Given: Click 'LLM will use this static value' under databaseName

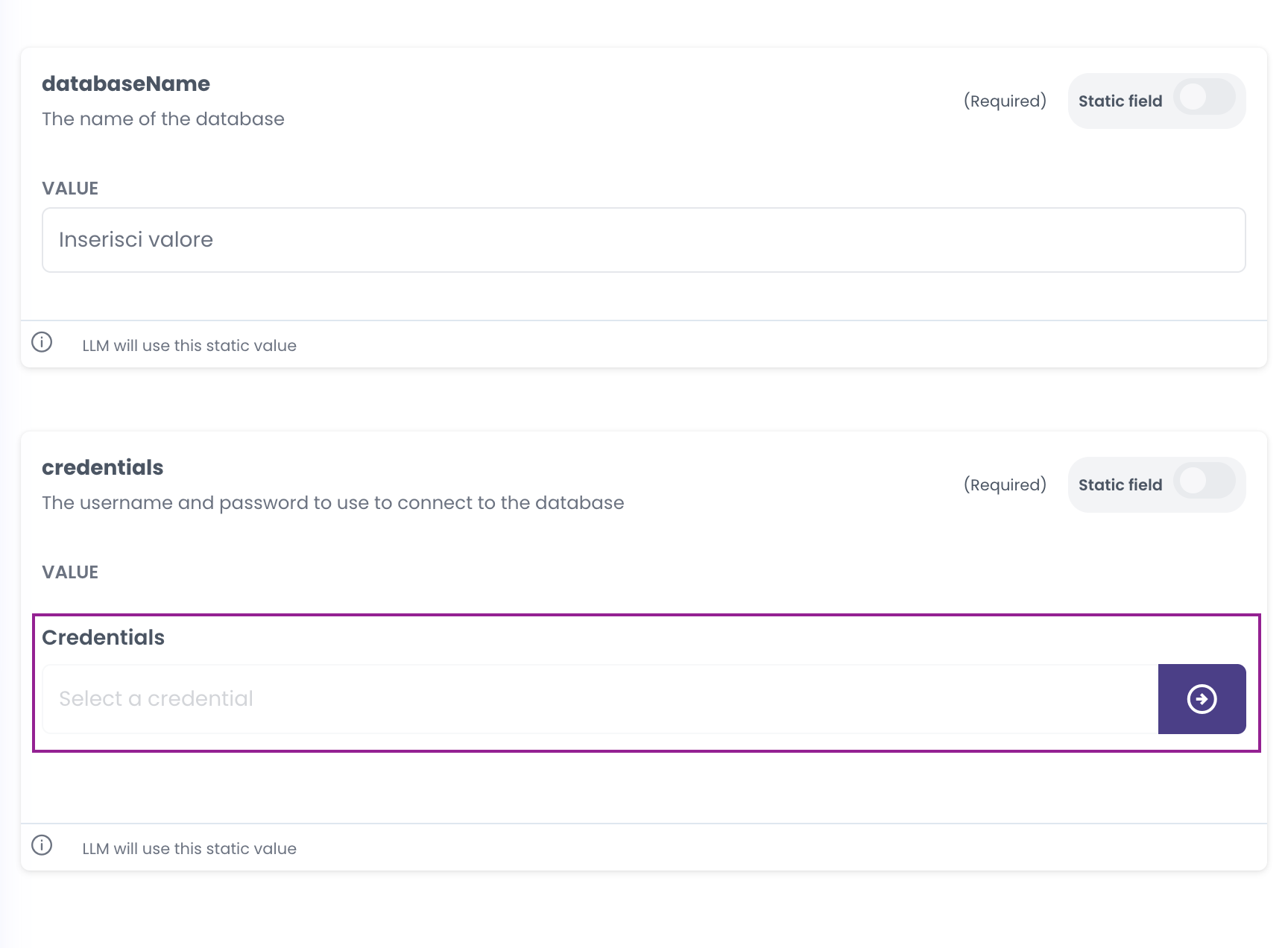Looking at the screenshot, I should (189, 346).
